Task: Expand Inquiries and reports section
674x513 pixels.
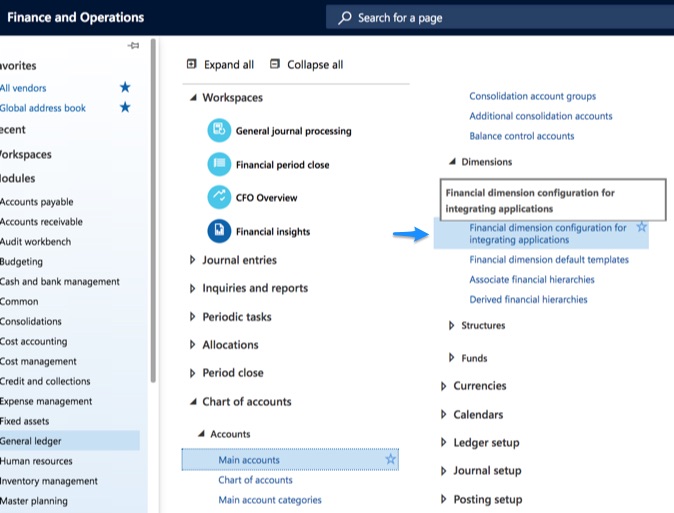Action: click(193, 288)
